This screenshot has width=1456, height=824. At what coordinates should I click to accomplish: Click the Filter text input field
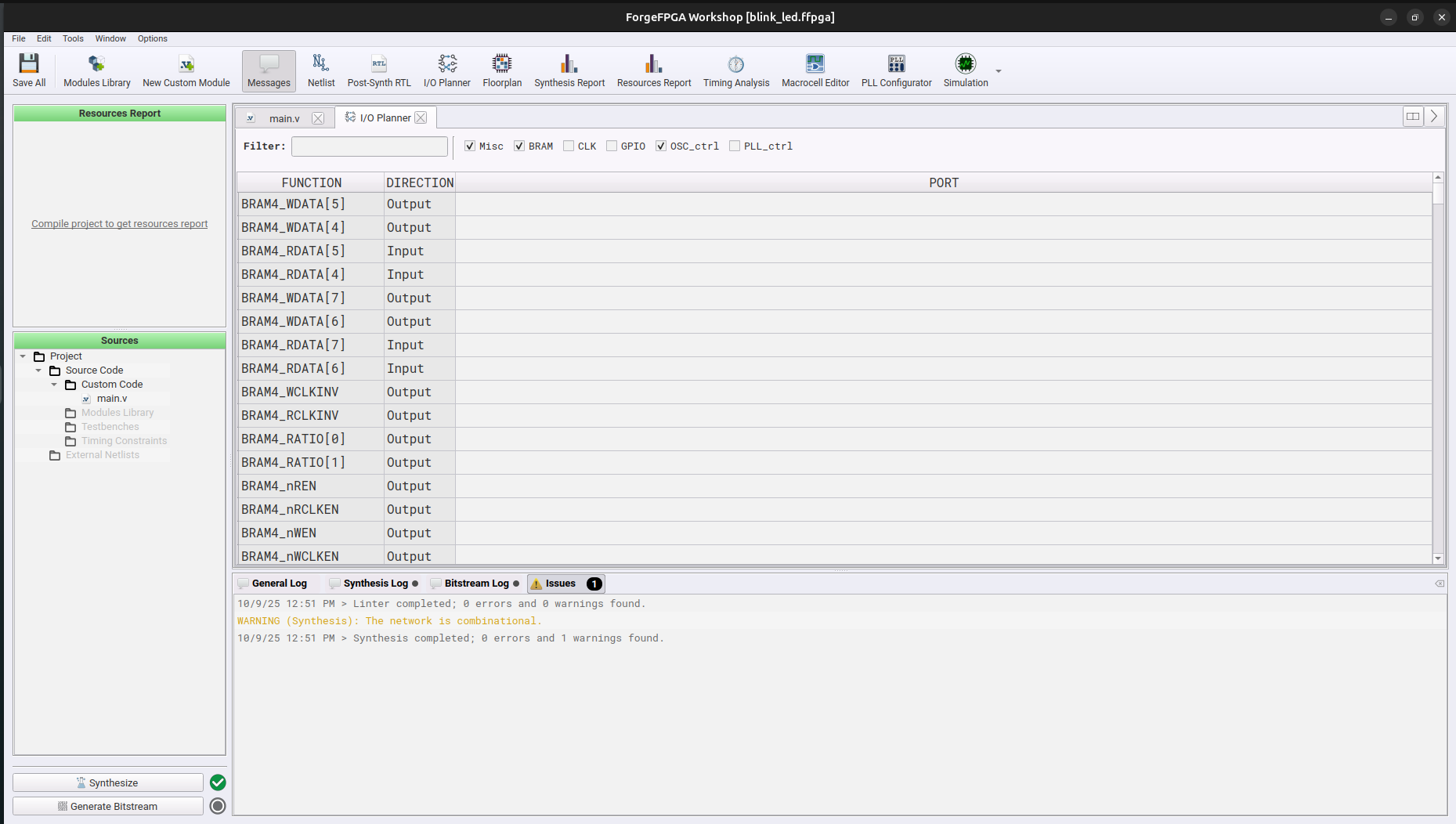[x=369, y=146]
